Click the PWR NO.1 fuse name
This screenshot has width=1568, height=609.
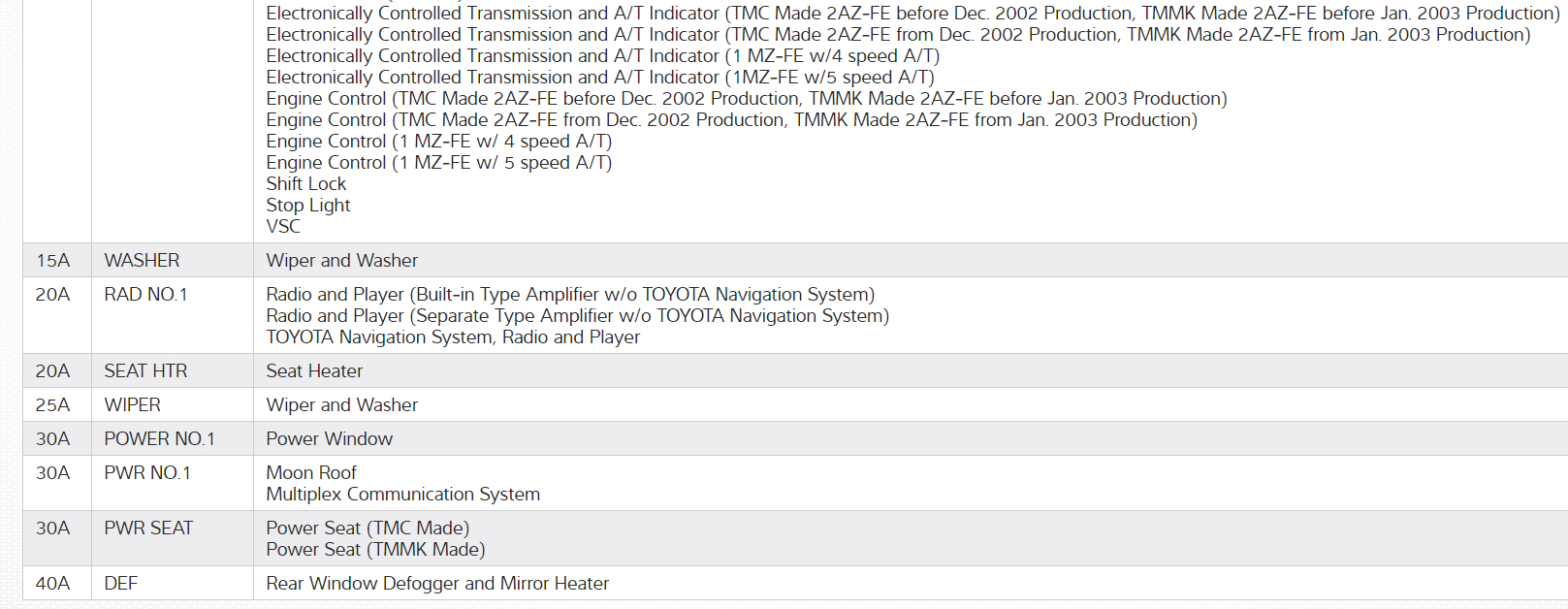click(147, 473)
